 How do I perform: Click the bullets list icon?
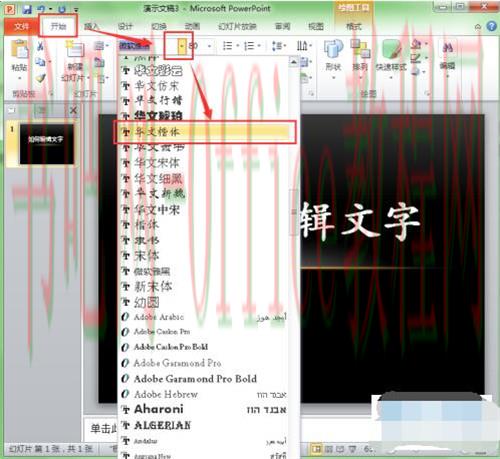click(229, 46)
